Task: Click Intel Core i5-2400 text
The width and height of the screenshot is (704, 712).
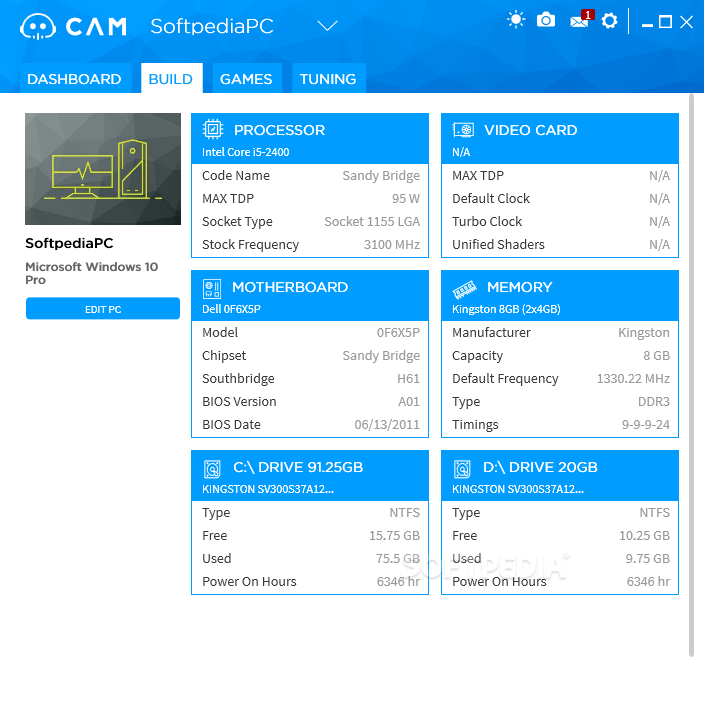Action: tap(245, 152)
